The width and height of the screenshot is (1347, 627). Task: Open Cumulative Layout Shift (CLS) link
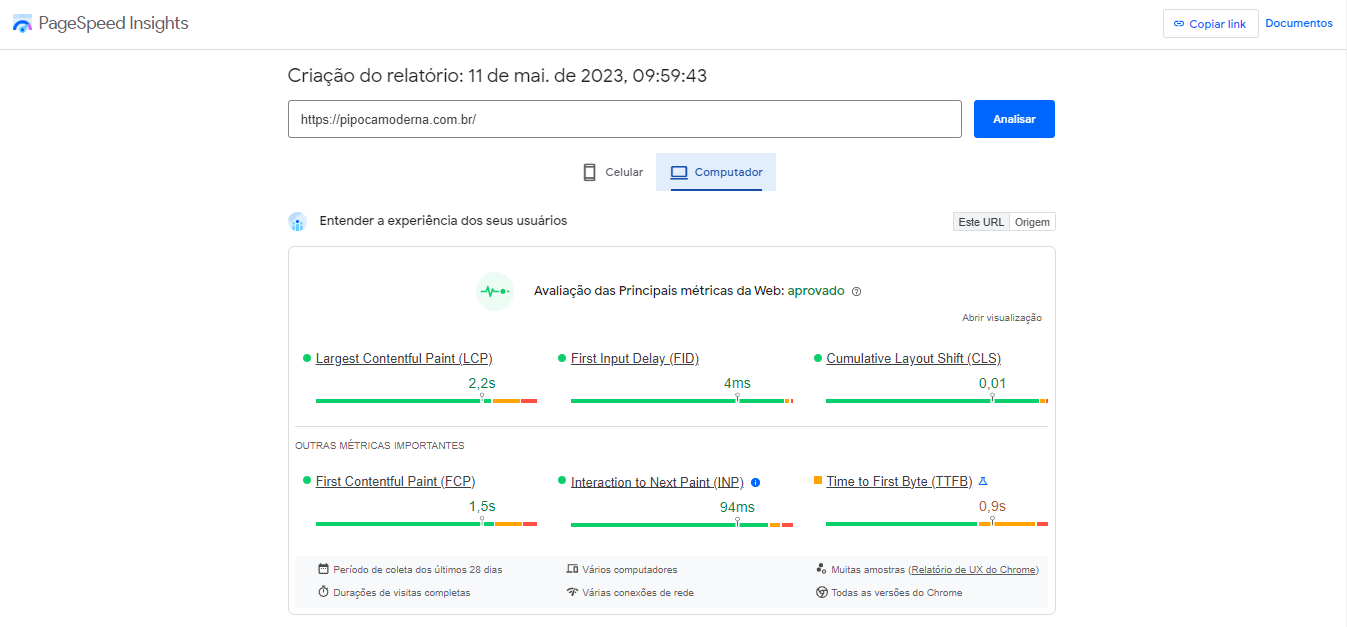[x=913, y=358]
